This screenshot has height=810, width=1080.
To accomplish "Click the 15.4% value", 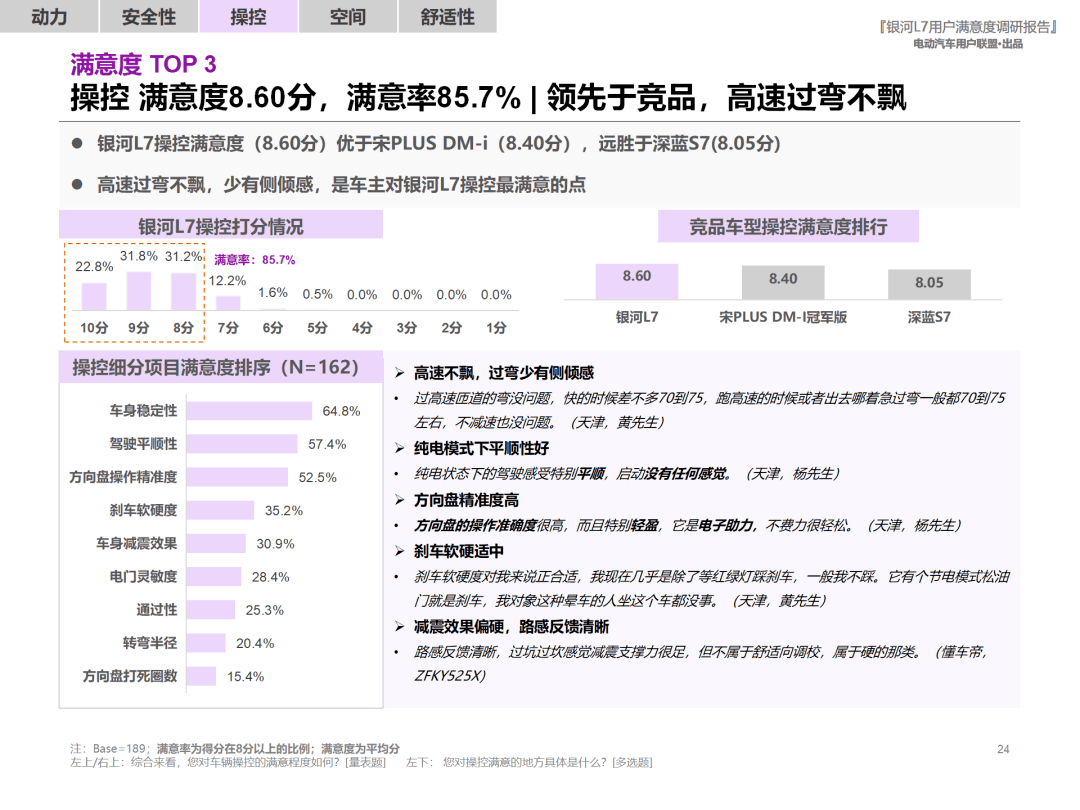I will (x=245, y=676).
